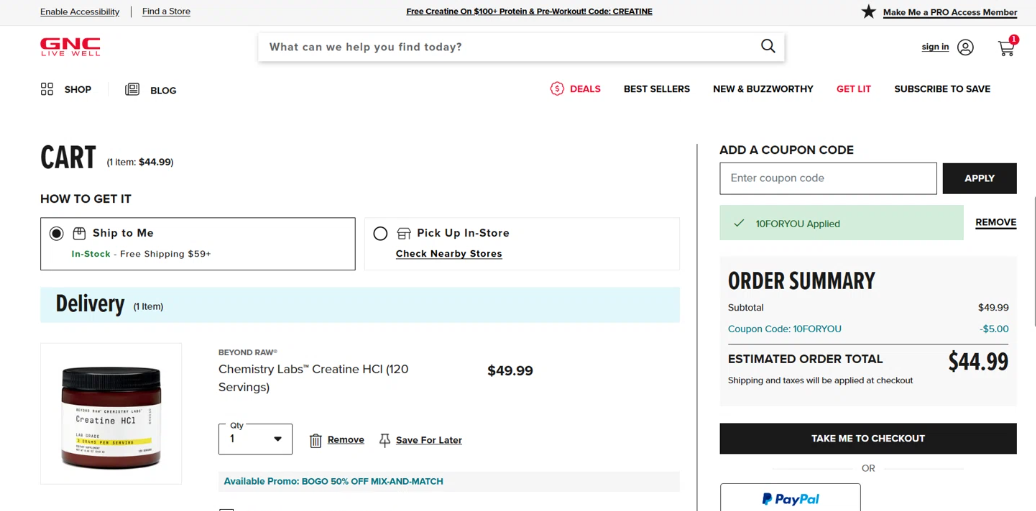Click the Blog newspaper icon
The image size is (1036, 511).
point(132,89)
